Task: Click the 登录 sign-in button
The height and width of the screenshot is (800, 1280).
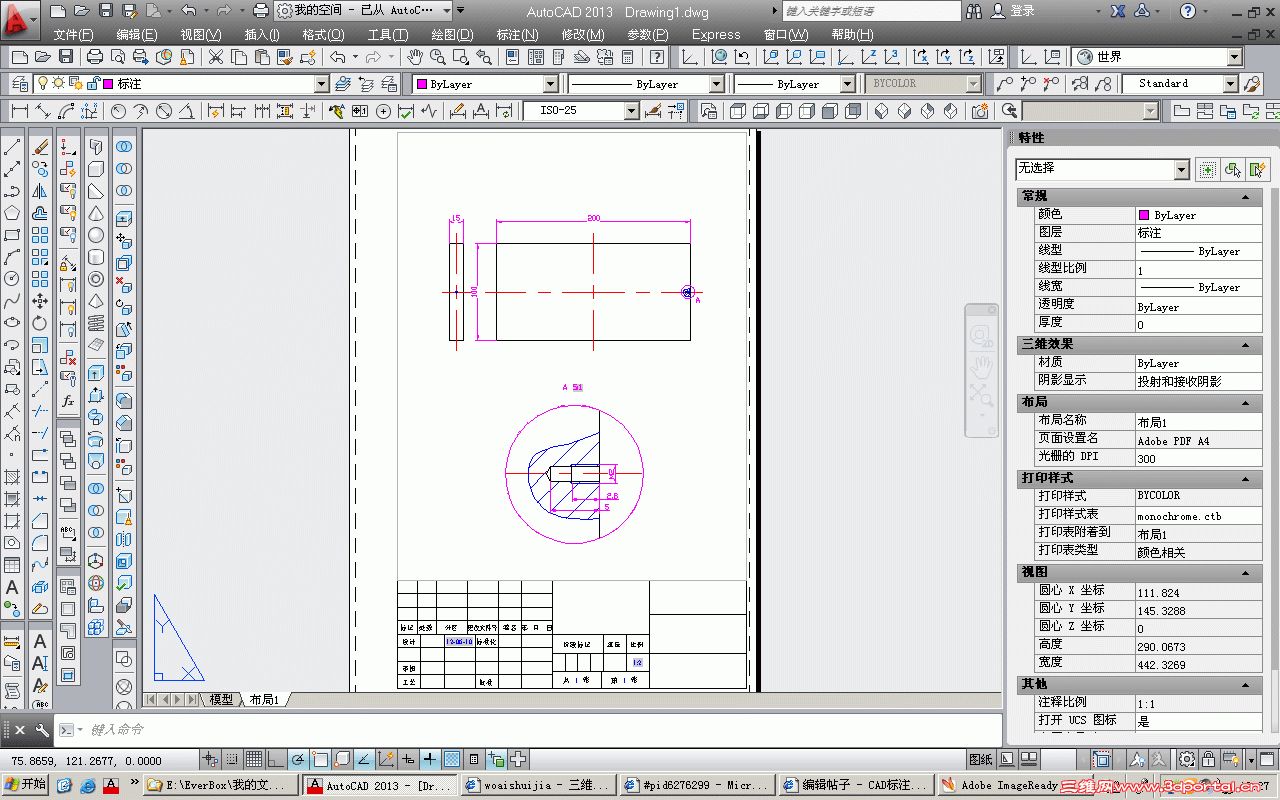Action: coord(1021,11)
